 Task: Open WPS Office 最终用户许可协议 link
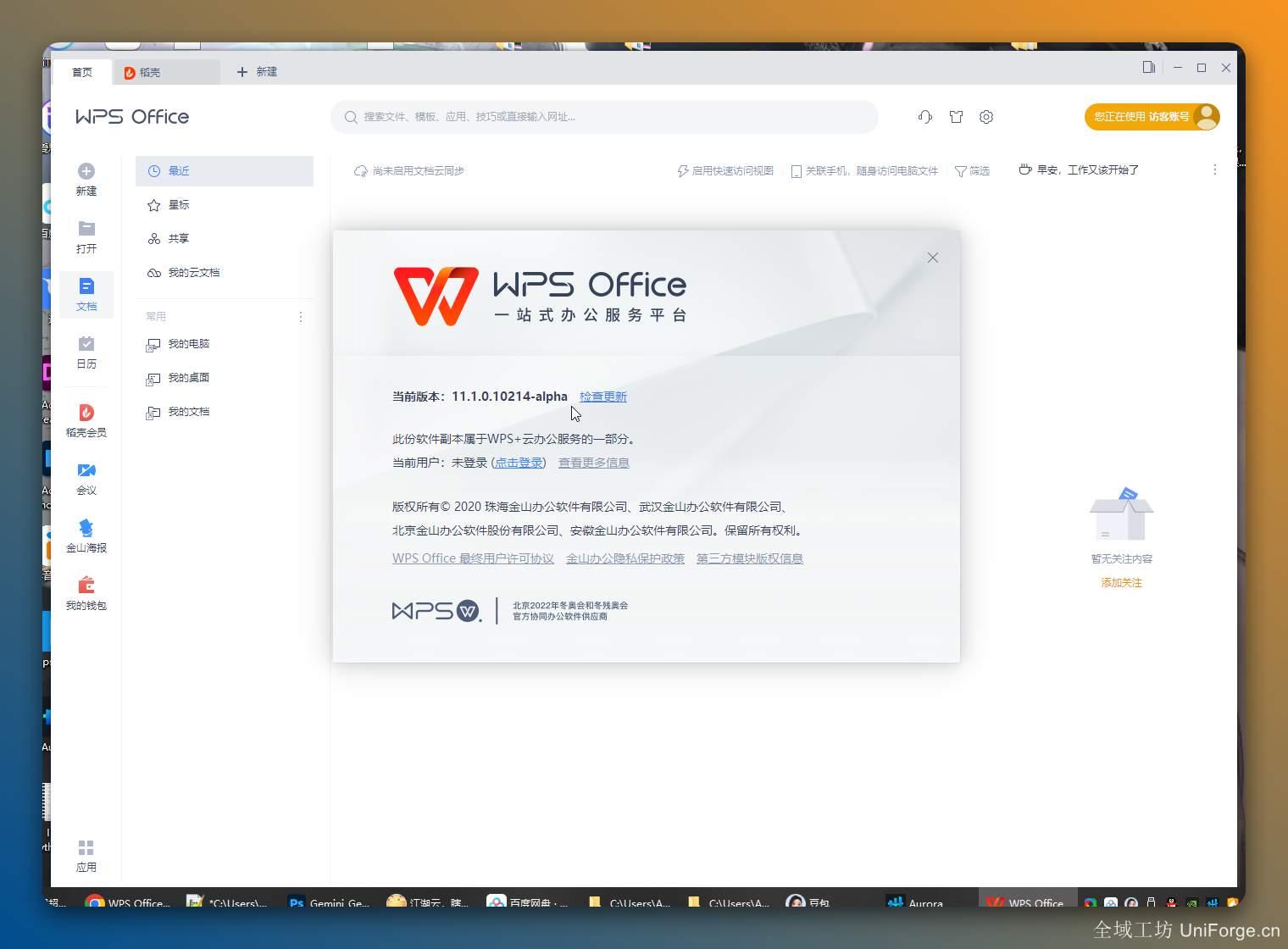(x=473, y=558)
